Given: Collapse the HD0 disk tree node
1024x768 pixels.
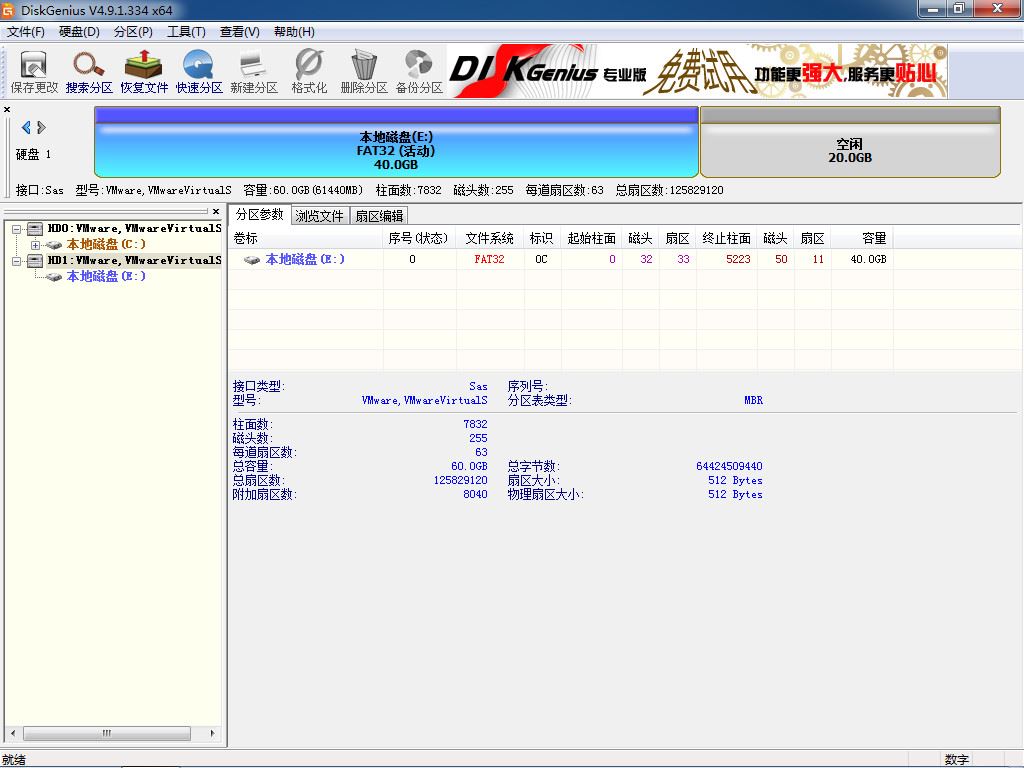Looking at the screenshot, I should click(x=17, y=229).
